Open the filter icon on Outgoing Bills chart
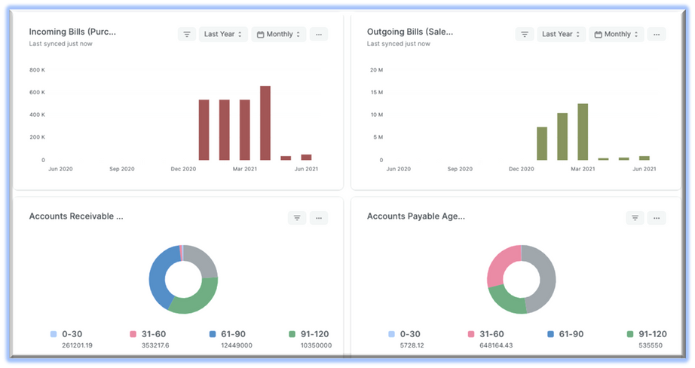695x368 pixels. [524, 34]
